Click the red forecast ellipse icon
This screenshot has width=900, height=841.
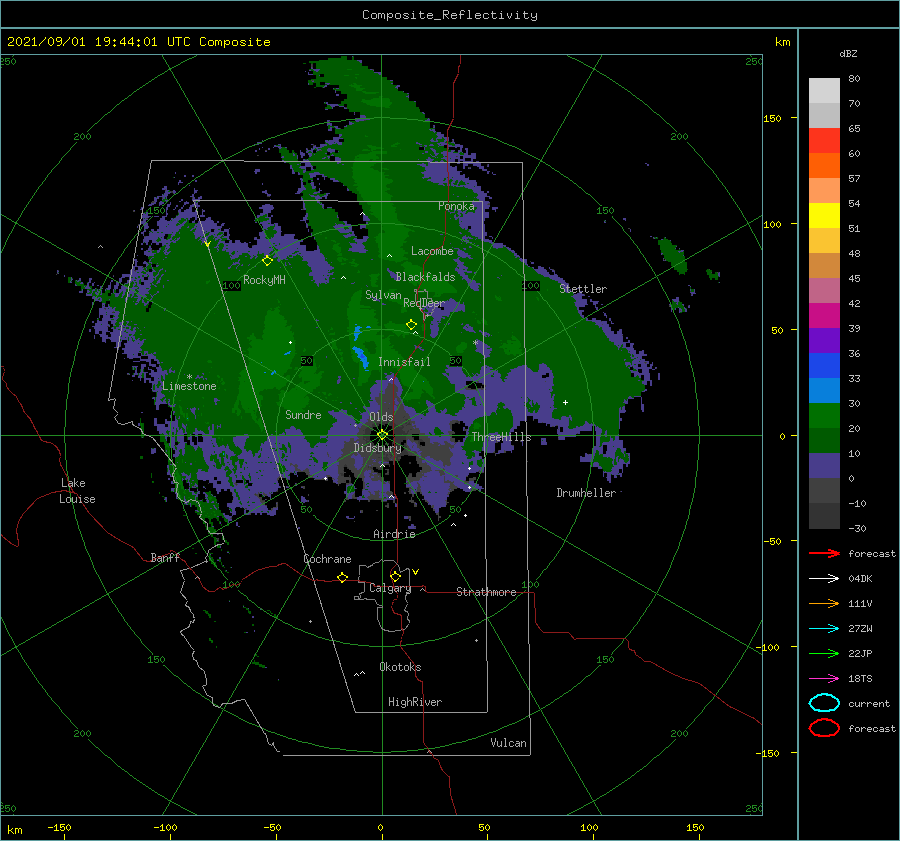click(x=824, y=728)
